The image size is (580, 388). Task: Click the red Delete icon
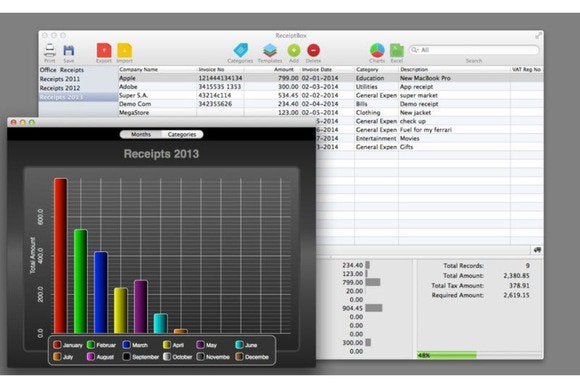tap(313, 50)
